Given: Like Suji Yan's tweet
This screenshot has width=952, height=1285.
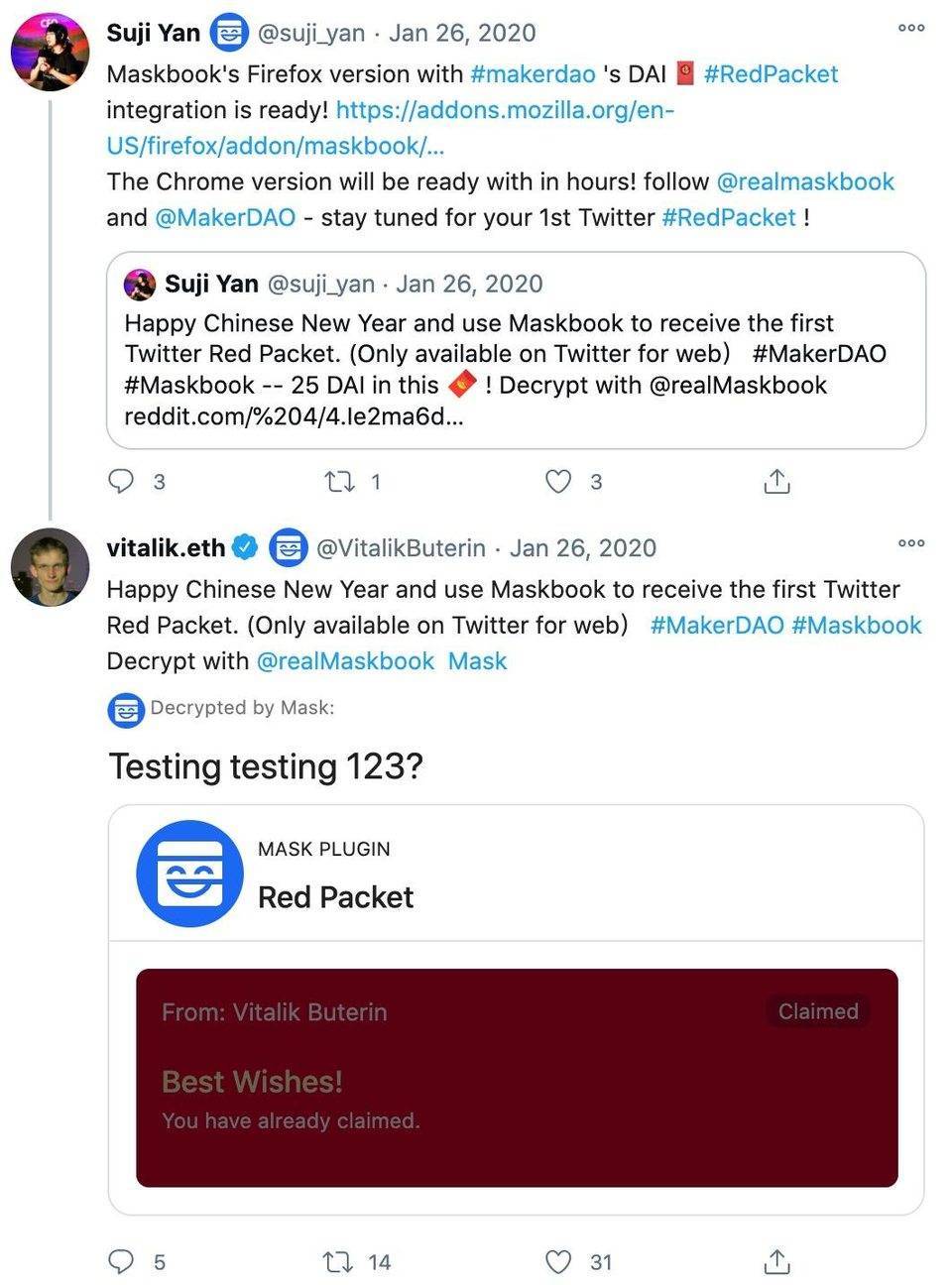Looking at the screenshot, I should pyautogui.click(x=559, y=482).
